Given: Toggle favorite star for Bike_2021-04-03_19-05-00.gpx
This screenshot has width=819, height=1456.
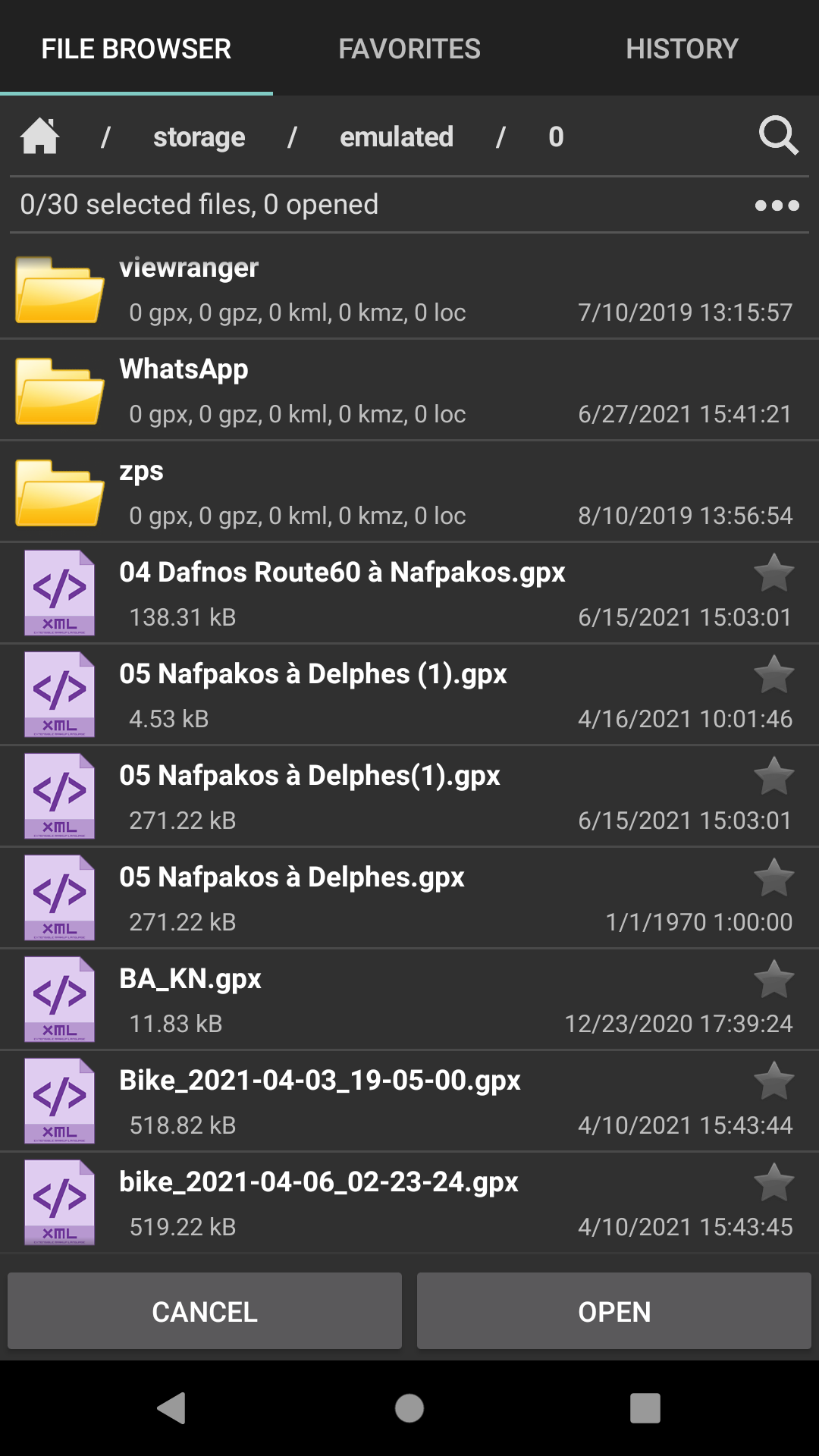Looking at the screenshot, I should tap(773, 1081).
